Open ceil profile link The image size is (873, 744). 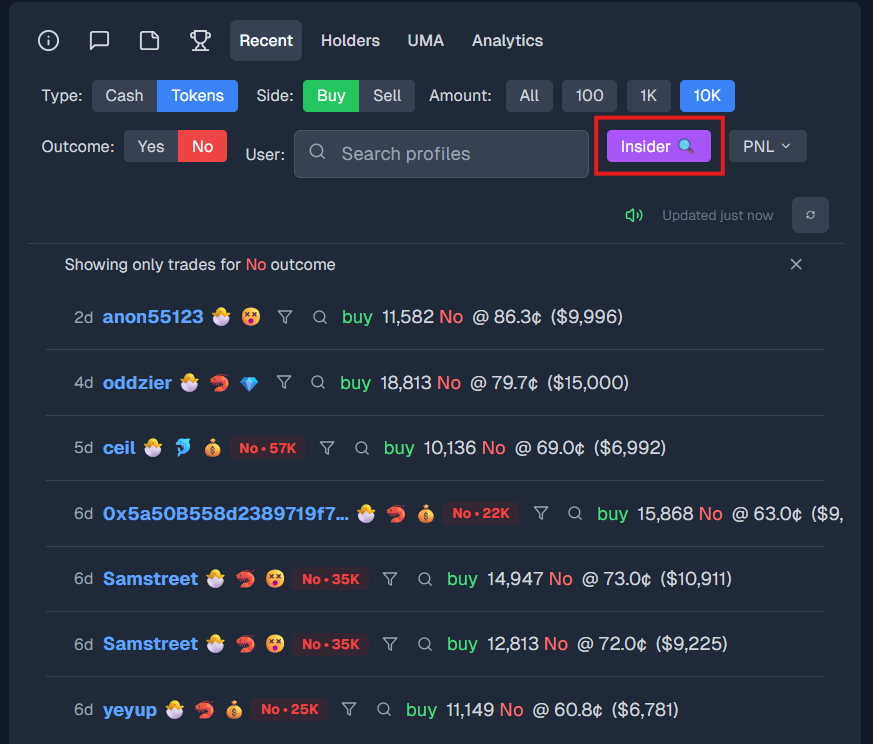[x=119, y=448]
